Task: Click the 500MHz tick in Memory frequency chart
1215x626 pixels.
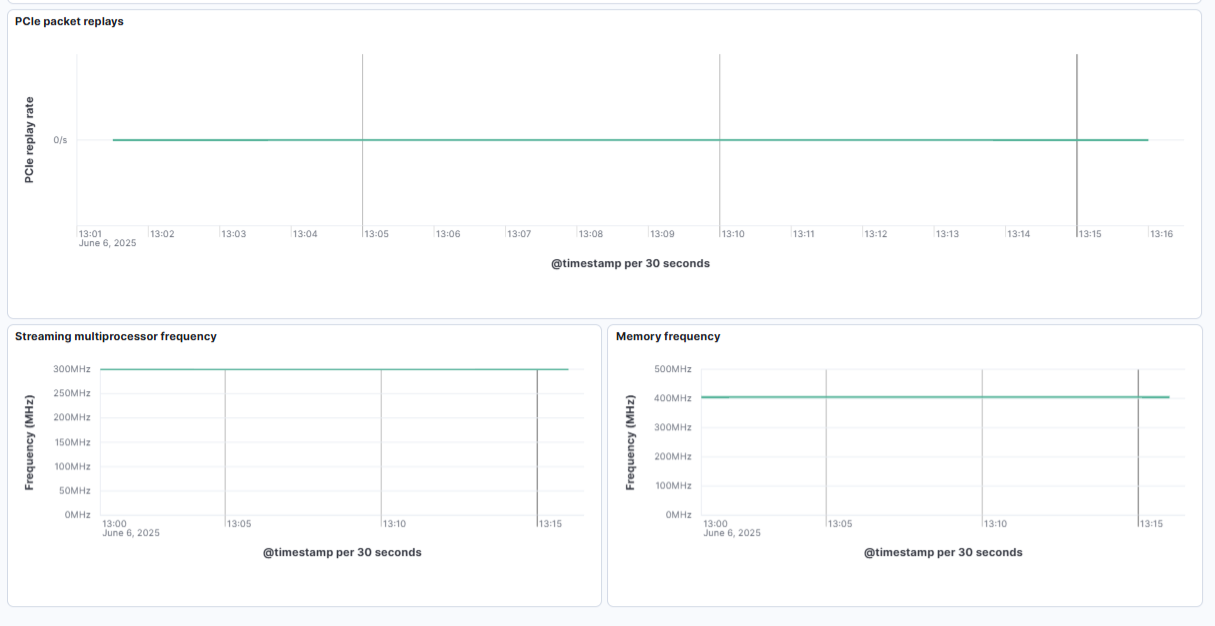Action: (672, 369)
